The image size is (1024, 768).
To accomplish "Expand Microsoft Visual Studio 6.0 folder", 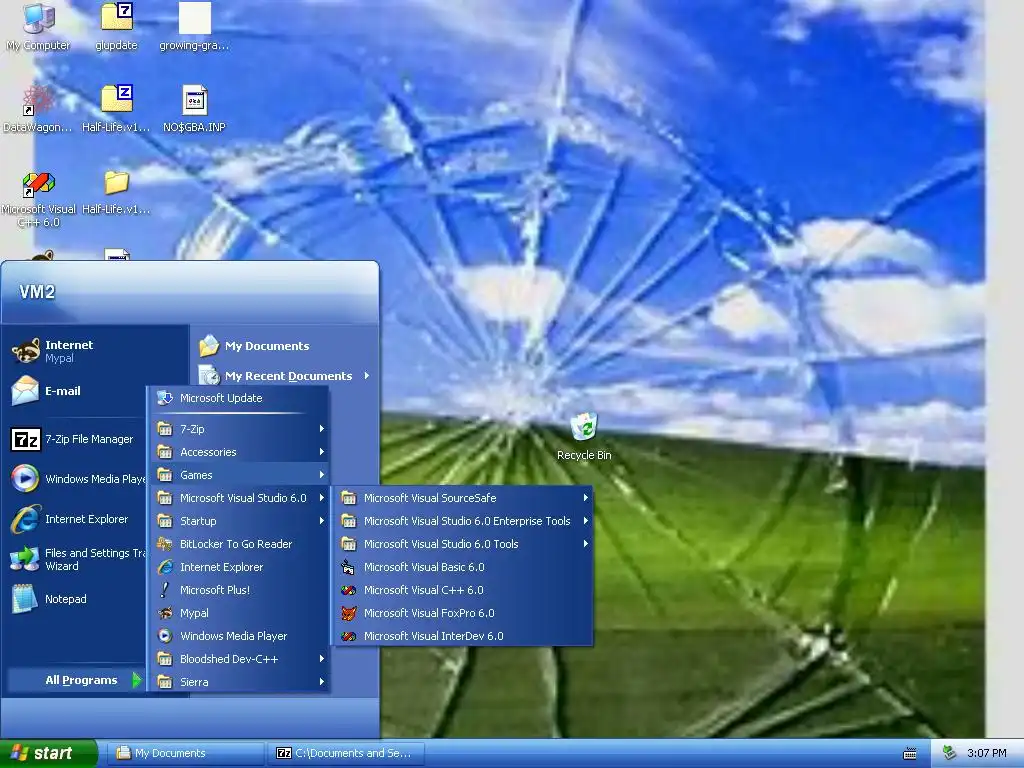I will pos(238,498).
